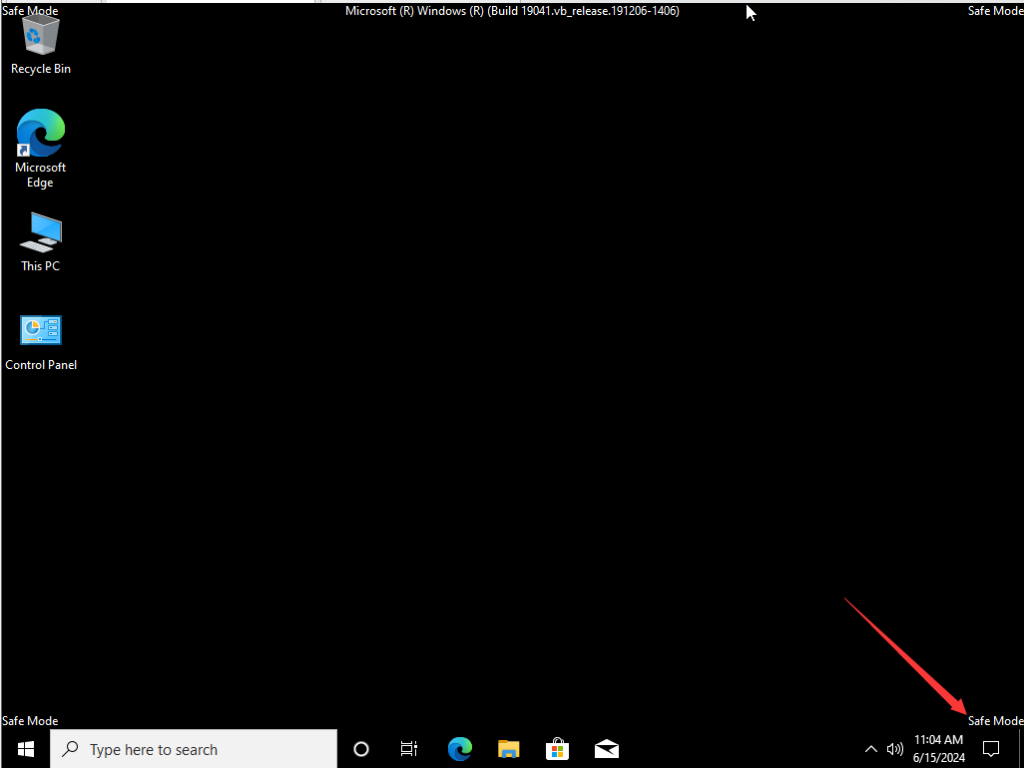Screen dimensions: 1024x768
Task: Click the Type here to search box
Action: coord(194,749)
